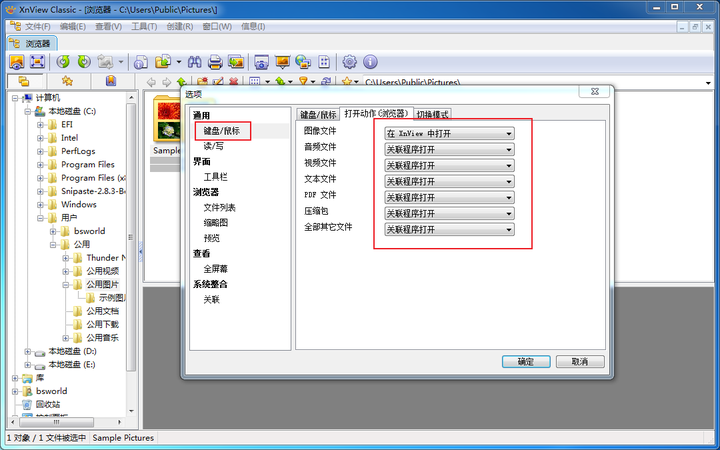Open the 图像文件 open-action dropdown
This screenshot has height=450, width=720.
point(449,134)
